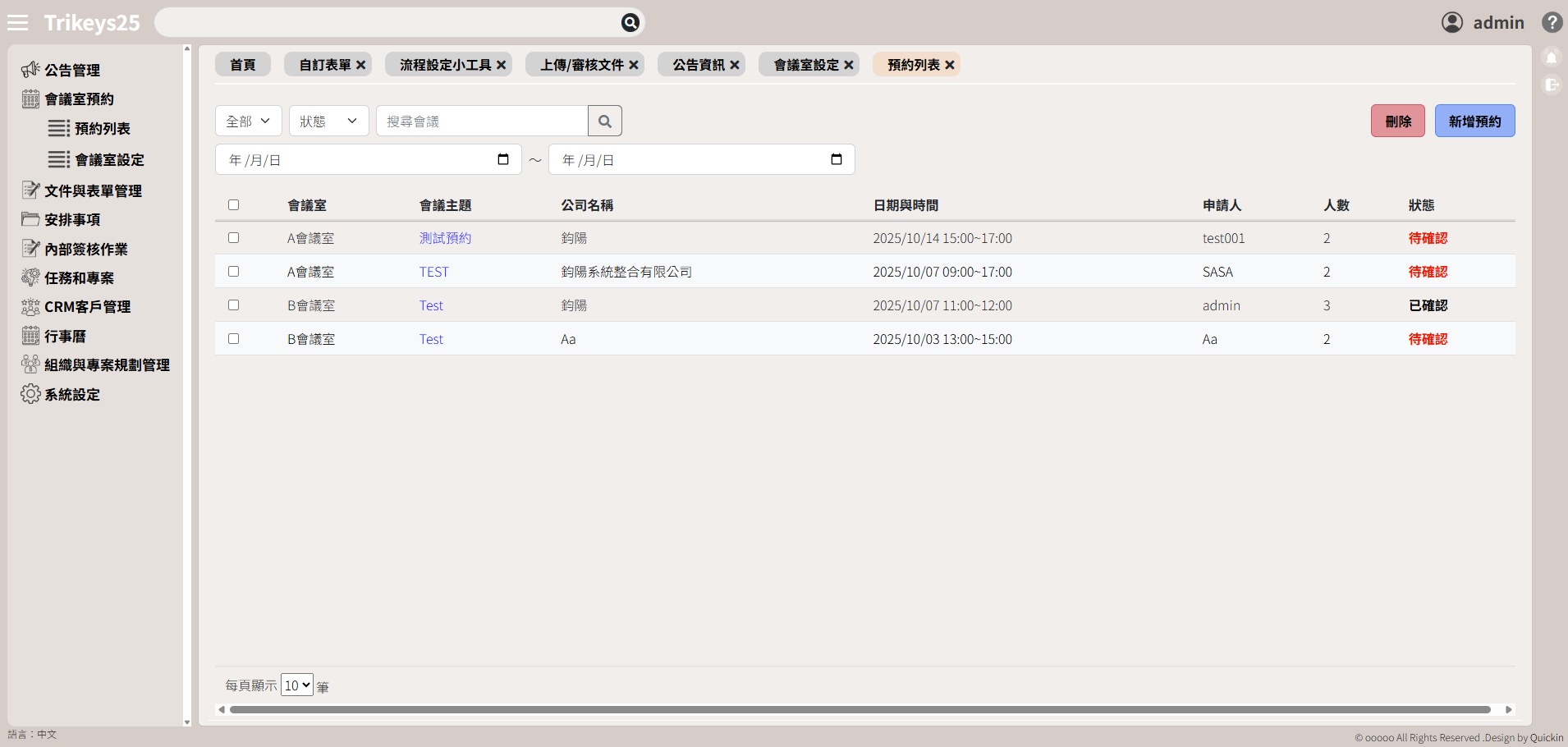The height and width of the screenshot is (747, 1568).
Task: Open the end date calendar picker icon
Action: point(837,159)
